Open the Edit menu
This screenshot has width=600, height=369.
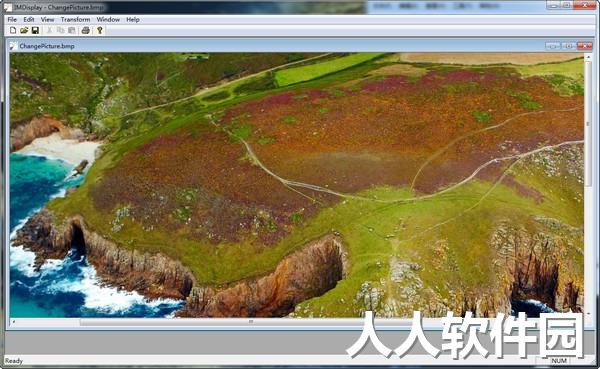click(x=29, y=20)
